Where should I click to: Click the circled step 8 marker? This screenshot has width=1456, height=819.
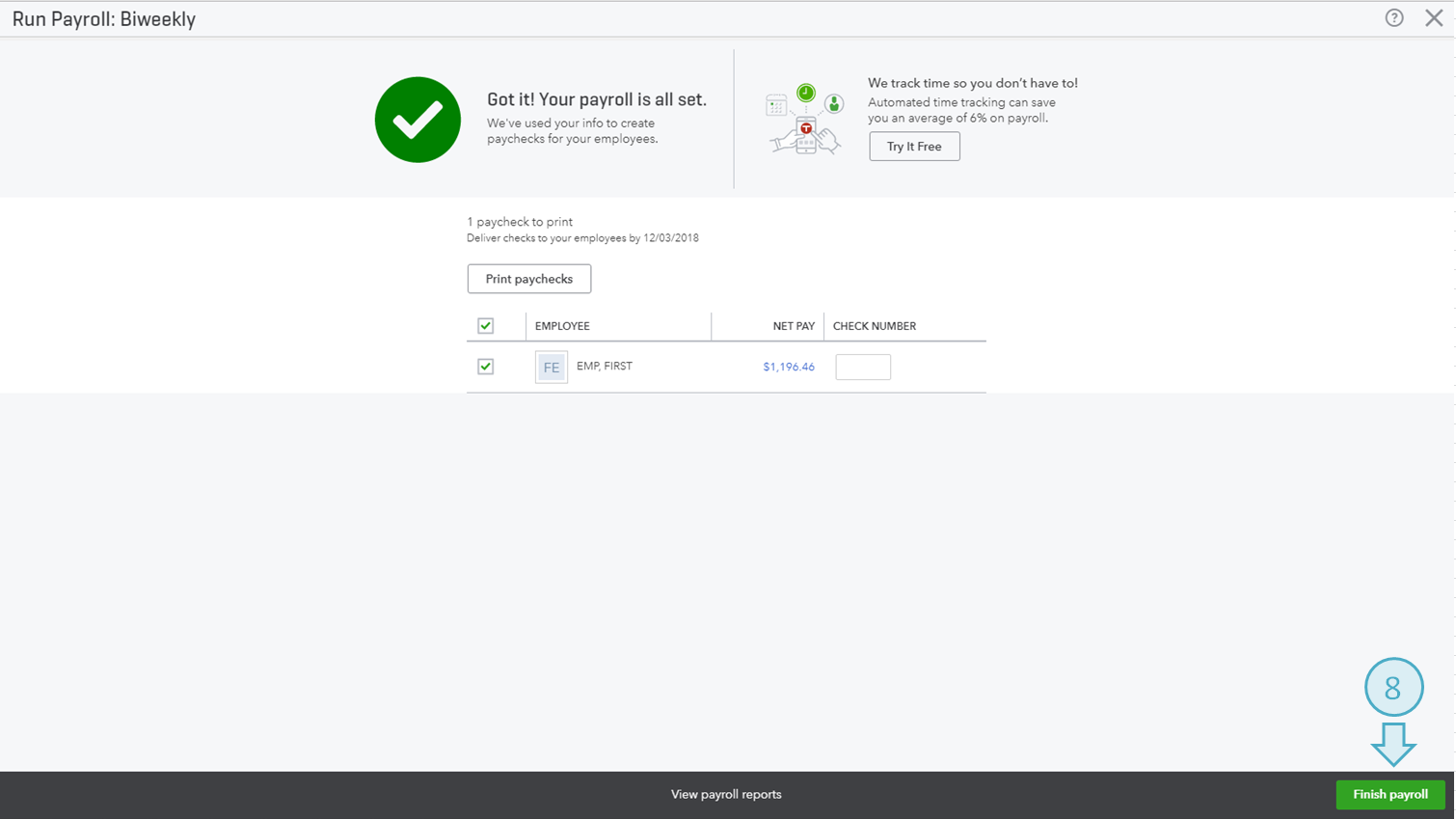tap(1393, 687)
